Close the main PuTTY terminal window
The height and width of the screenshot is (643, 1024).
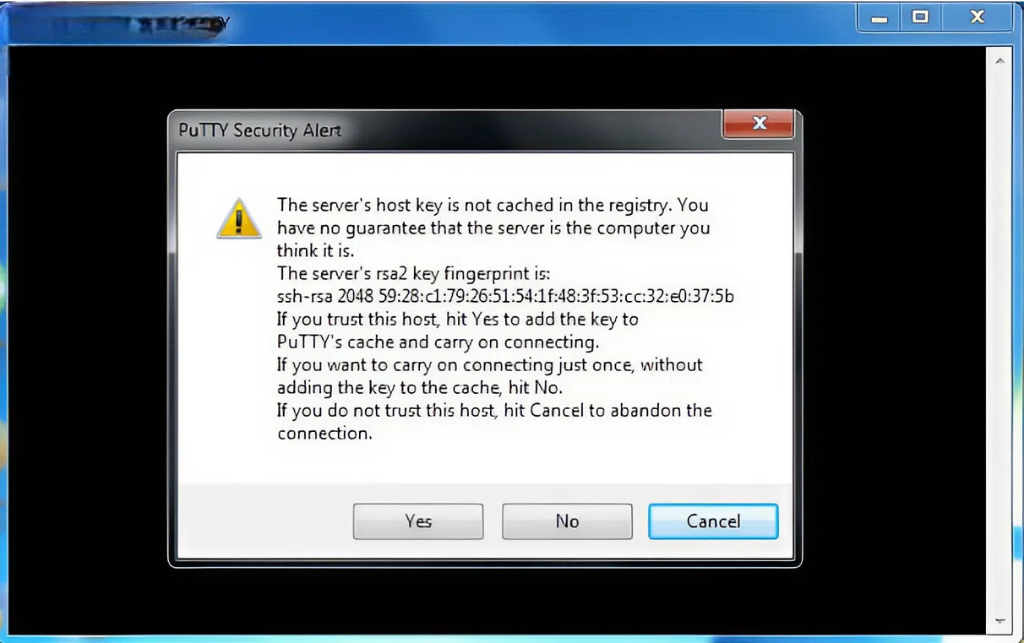click(977, 18)
